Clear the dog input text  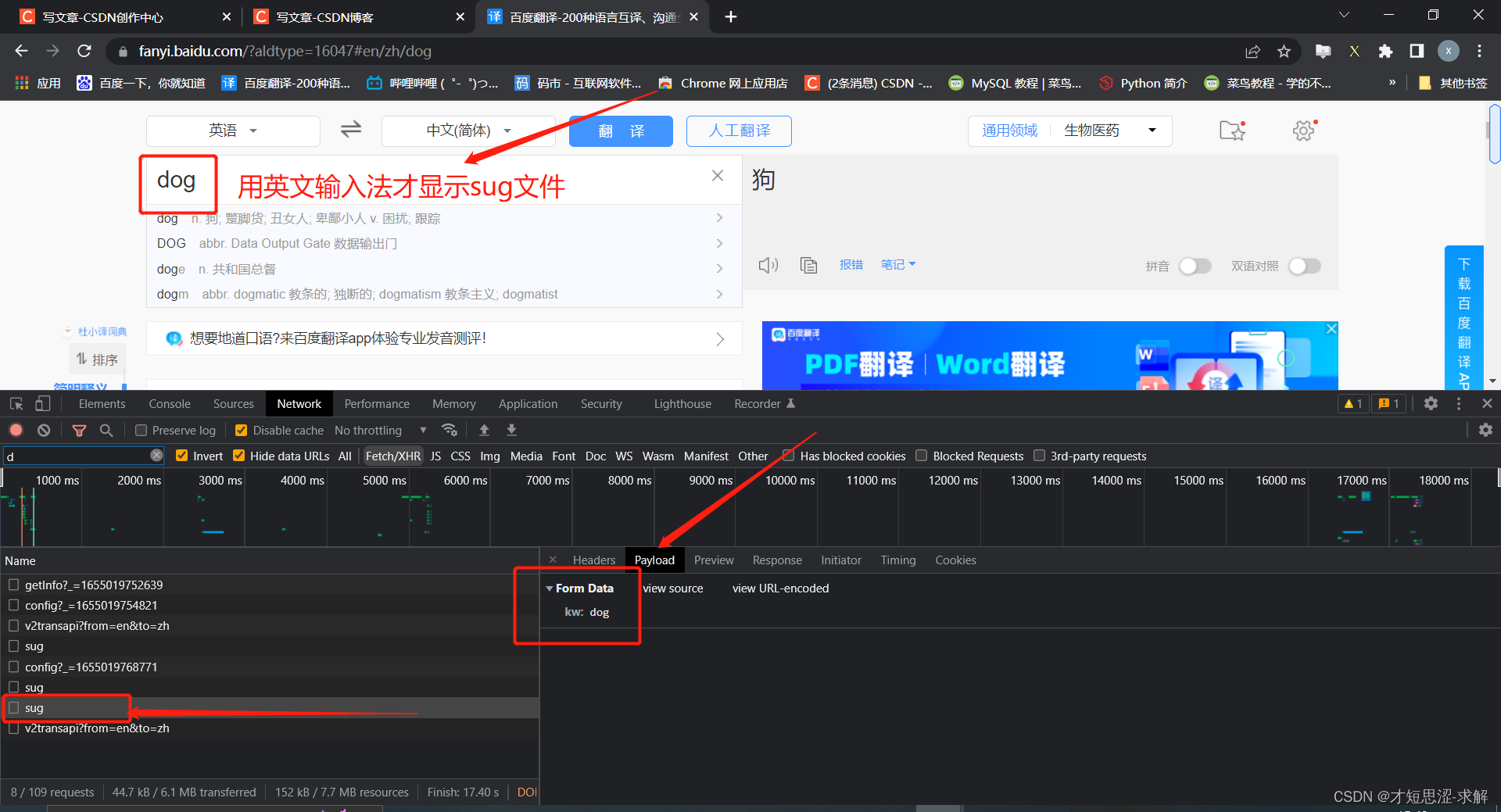tap(718, 176)
